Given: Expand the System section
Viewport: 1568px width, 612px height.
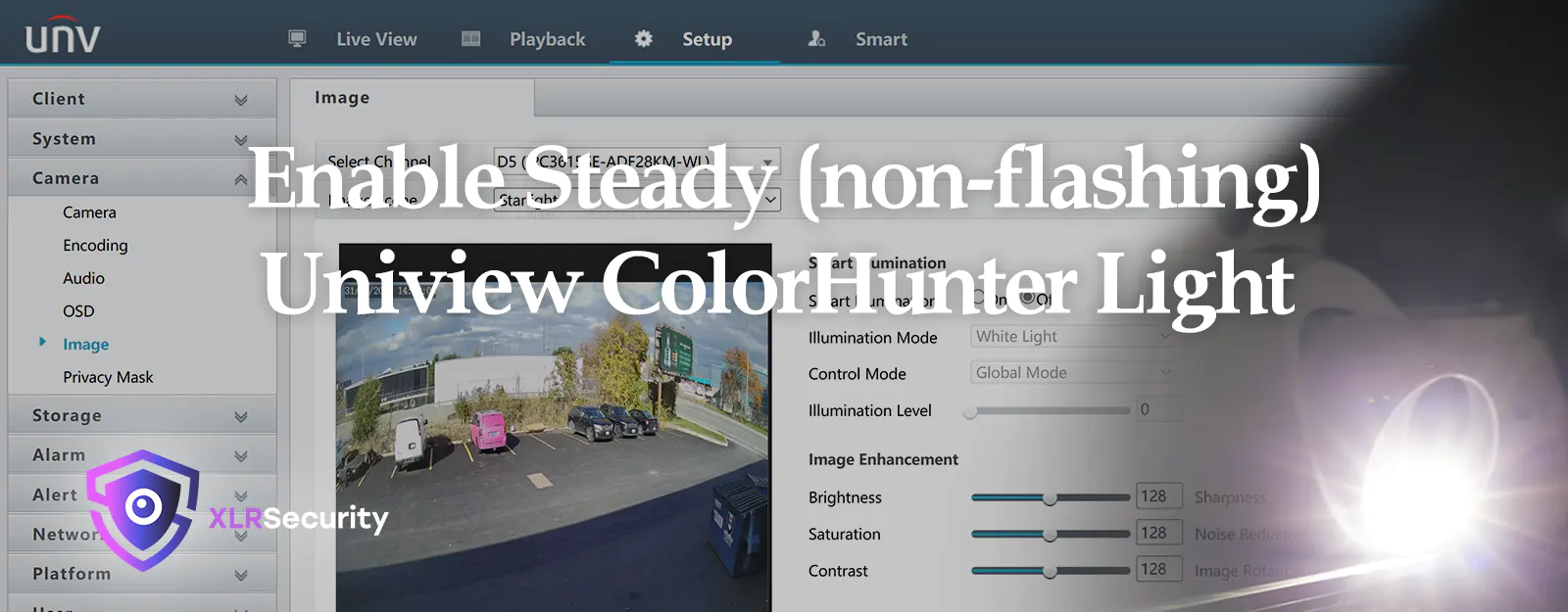Looking at the screenshot, I should [x=142, y=139].
